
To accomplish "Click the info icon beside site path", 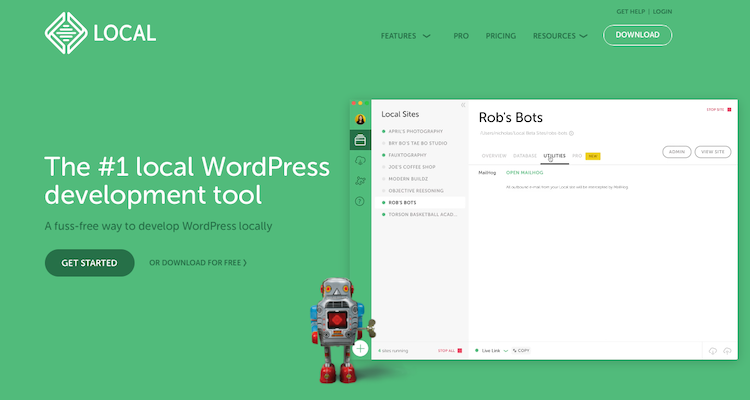I will point(572,133).
